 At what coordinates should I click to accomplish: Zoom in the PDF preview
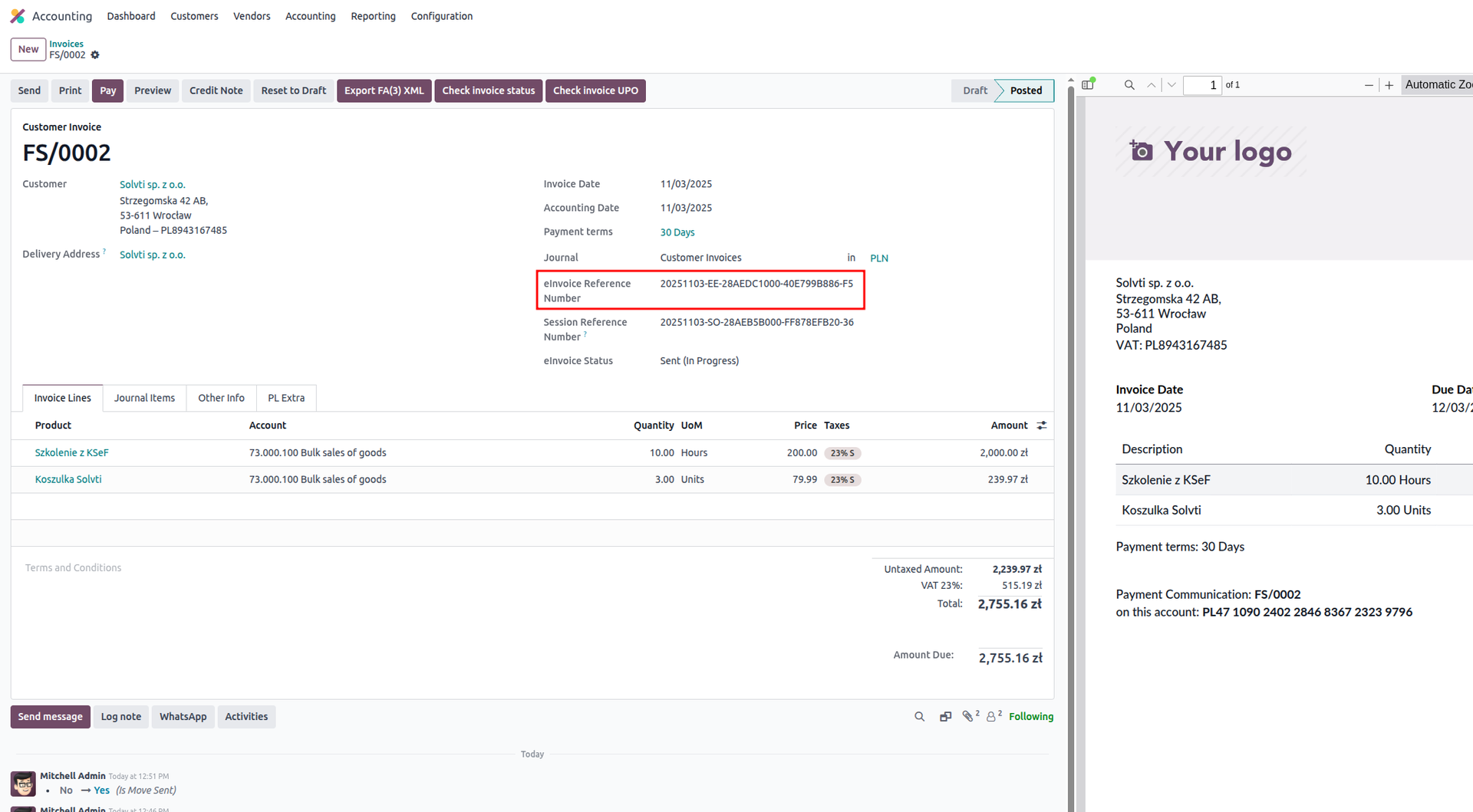pyautogui.click(x=1389, y=85)
